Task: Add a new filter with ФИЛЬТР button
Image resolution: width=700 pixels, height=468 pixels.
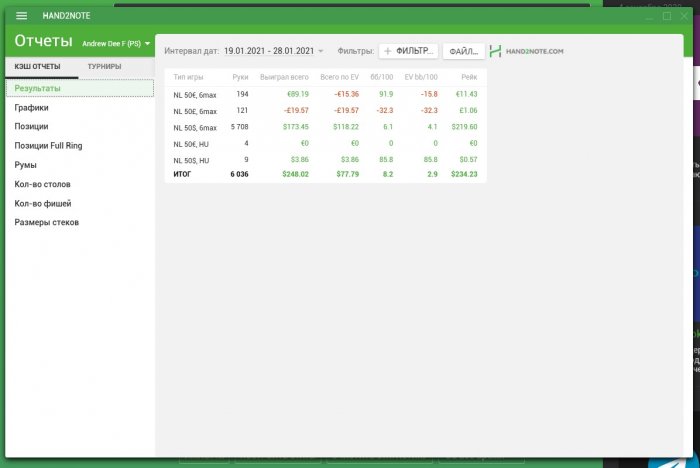Action: [408, 51]
